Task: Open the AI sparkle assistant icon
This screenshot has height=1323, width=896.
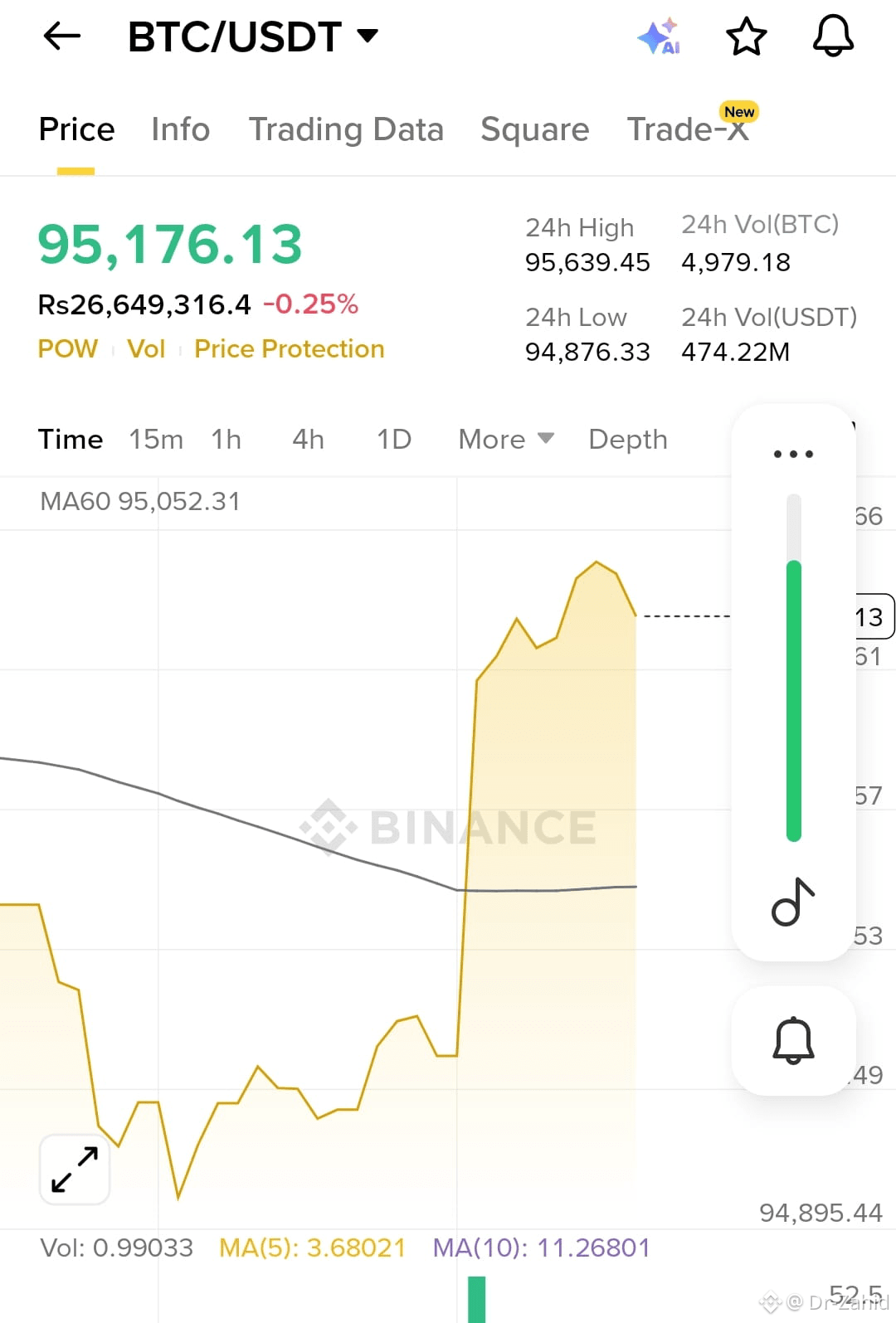Action: pos(660,36)
